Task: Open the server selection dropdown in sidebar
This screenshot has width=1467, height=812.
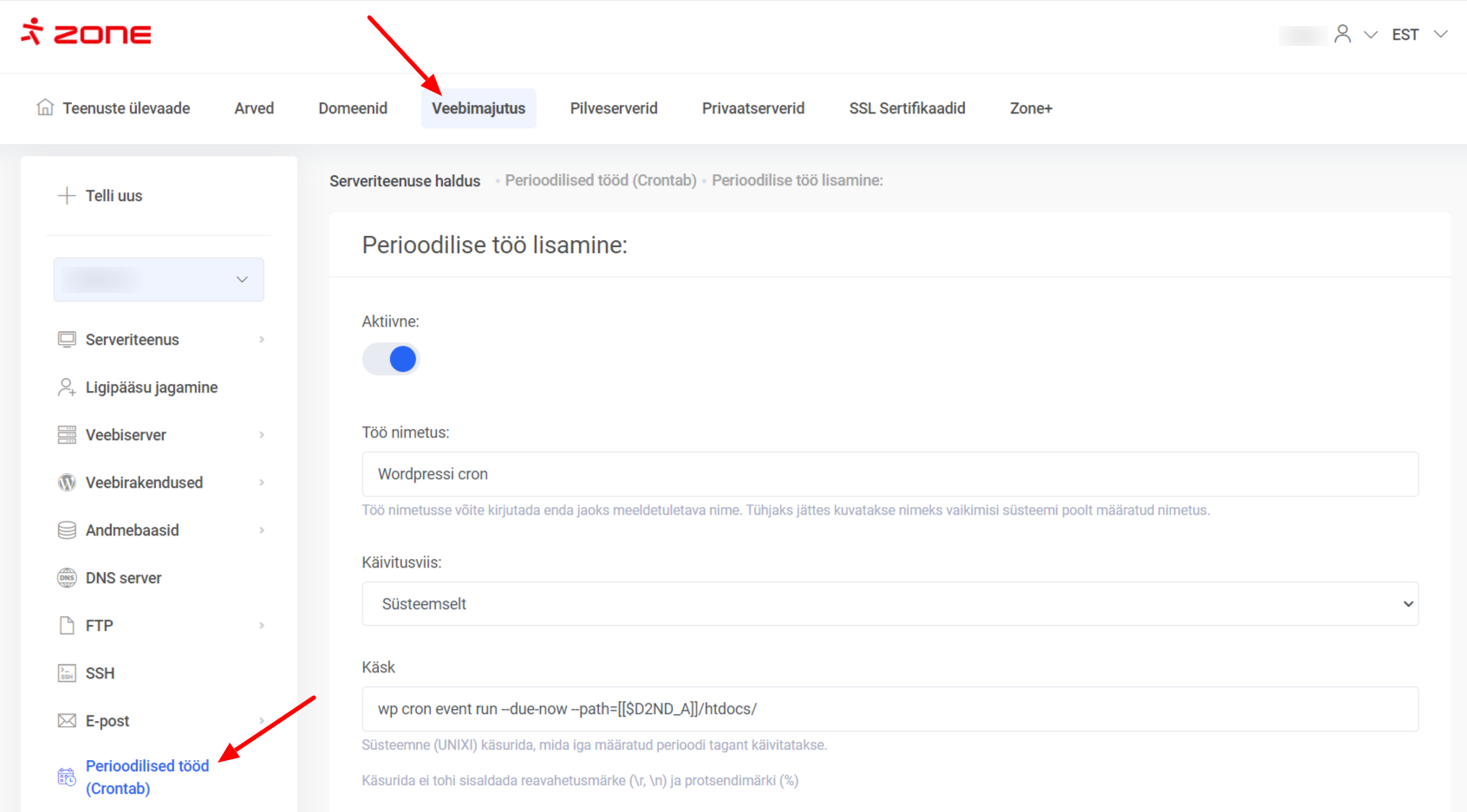Action: point(159,280)
